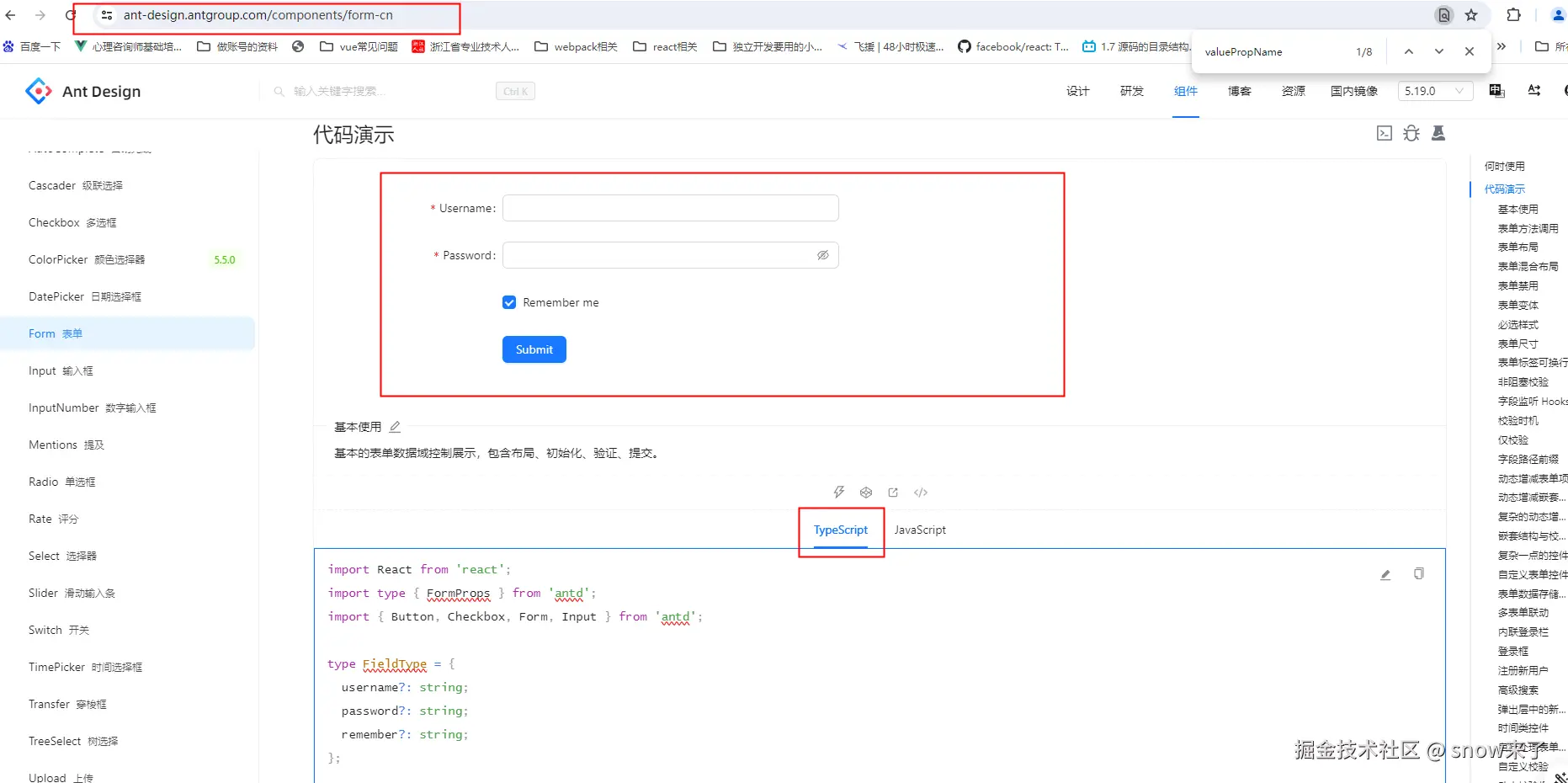The image size is (1568, 783).
Task: Toggle code display with the code icon
Action: point(921,493)
